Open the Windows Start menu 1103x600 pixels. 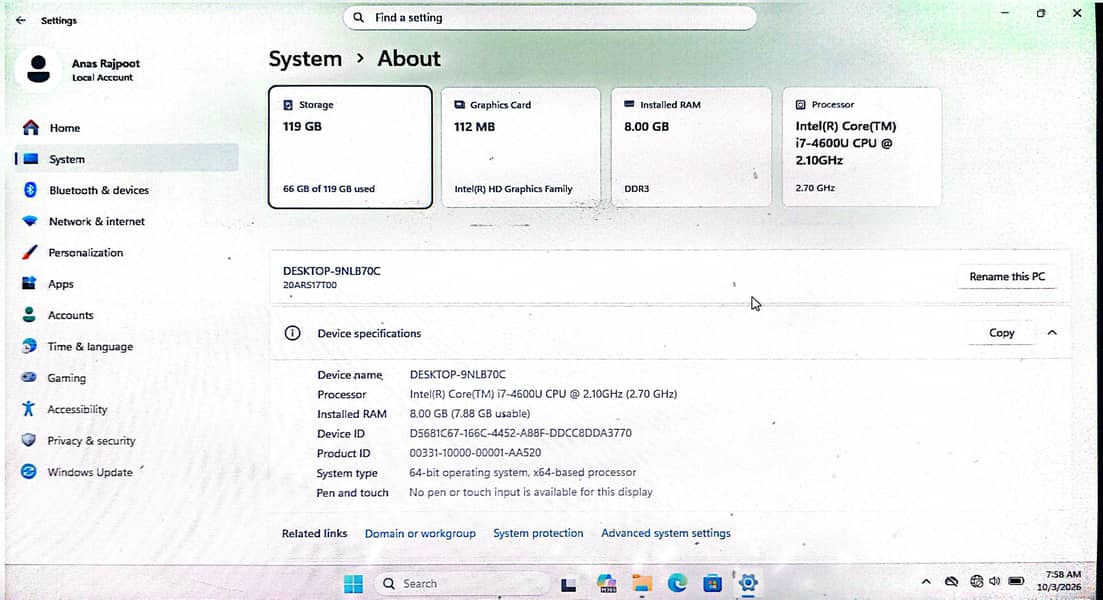353,583
